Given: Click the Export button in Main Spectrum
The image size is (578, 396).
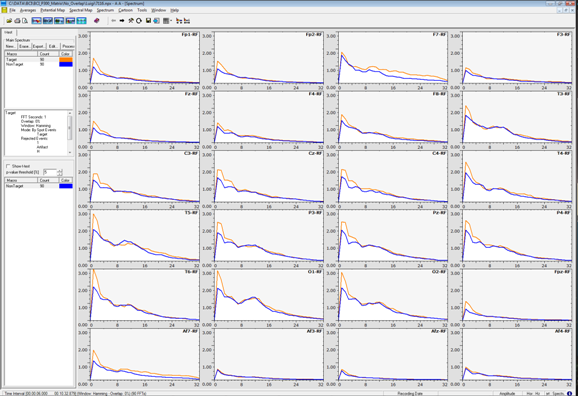Looking at the screenshot, I should tap(38, 46).
